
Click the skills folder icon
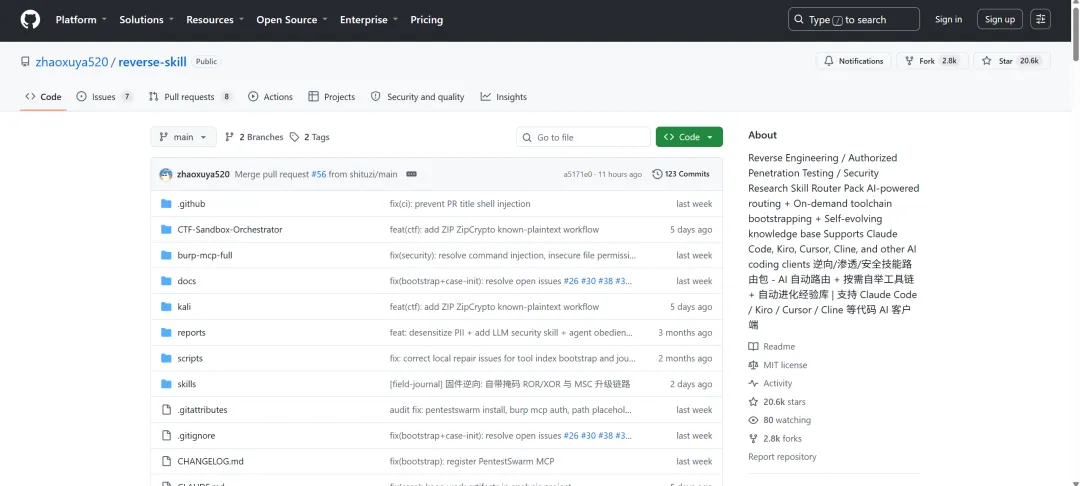[x=166, y=384]
